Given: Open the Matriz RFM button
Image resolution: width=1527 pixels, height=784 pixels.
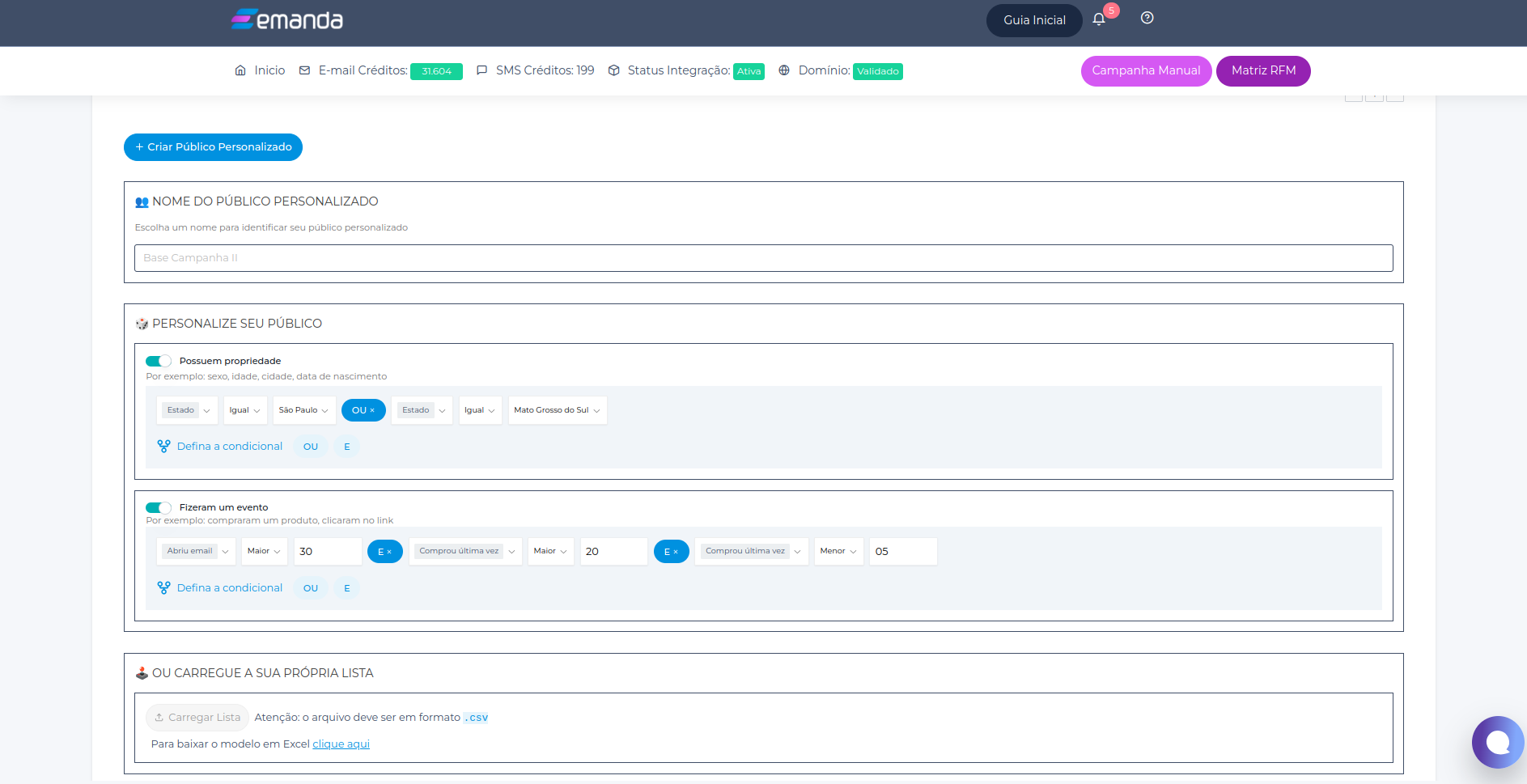Looking at the screenshot, I should [x=1263, y=70].
